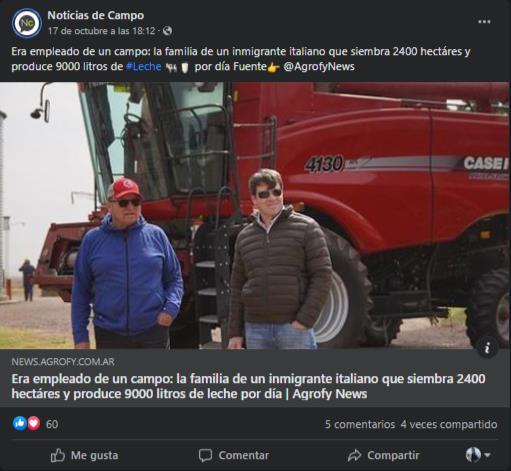511x471 pixels.
Task: Click the Noticias de Campo profile picture
Action: click(27, 23)
